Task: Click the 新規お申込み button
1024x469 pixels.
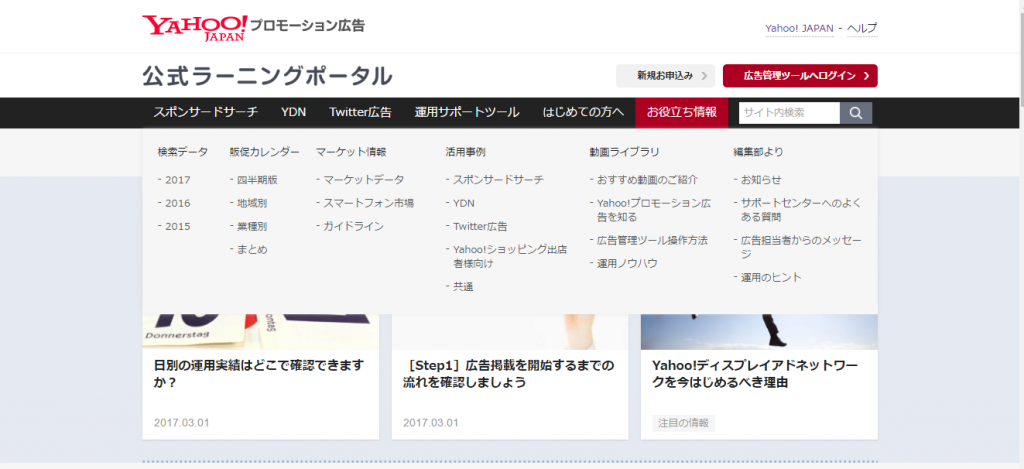Action: click(x=665, y=76)
